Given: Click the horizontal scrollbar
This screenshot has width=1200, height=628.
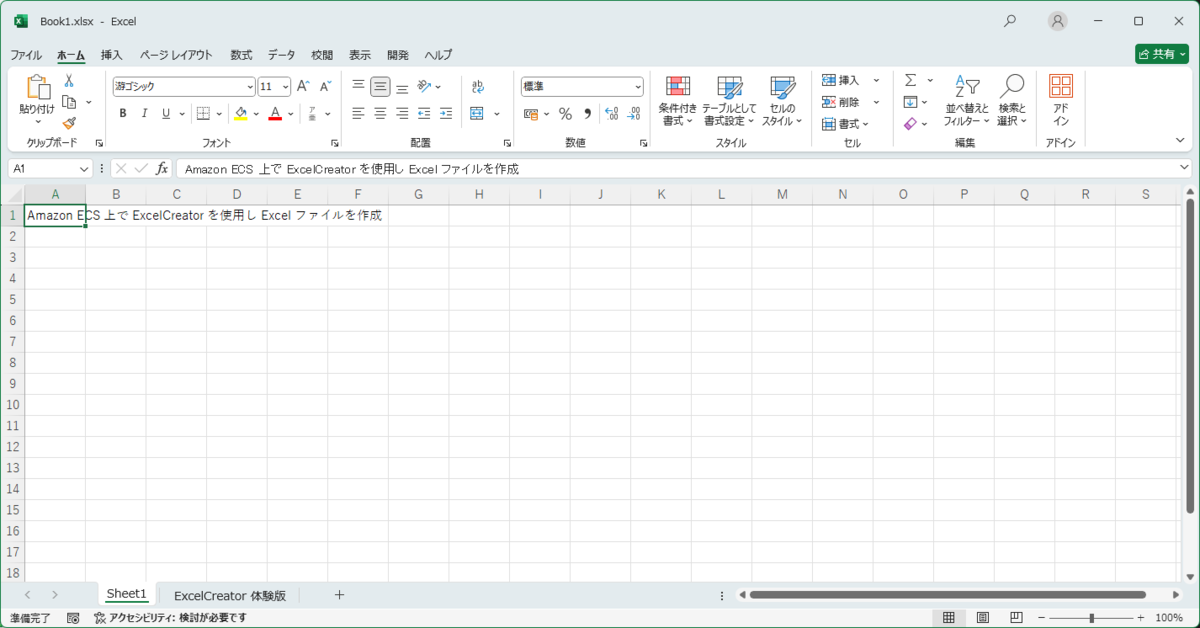Looking at the screenshot, I should pos(947,595).
